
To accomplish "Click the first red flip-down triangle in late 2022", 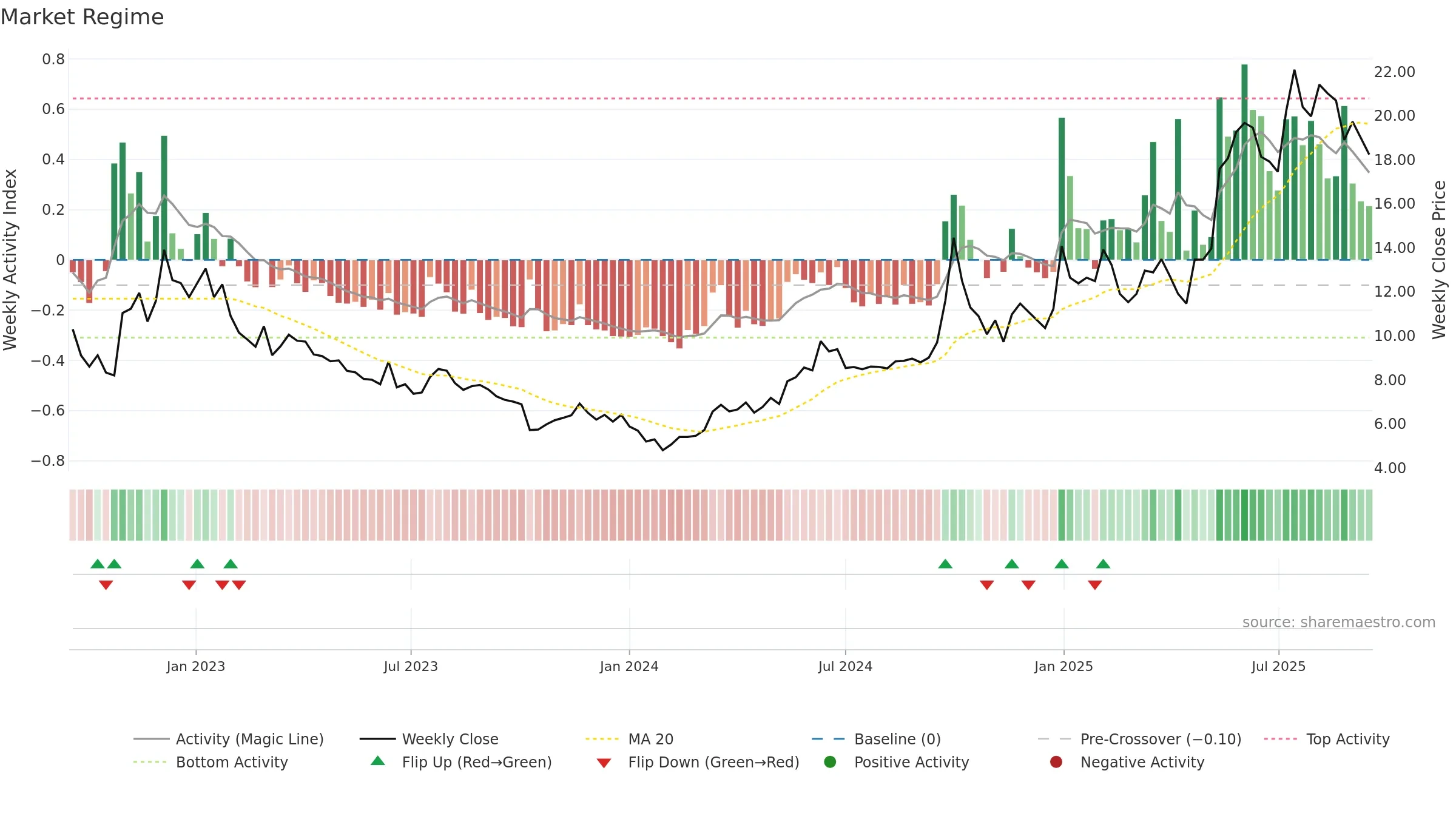I will point(106,585).
